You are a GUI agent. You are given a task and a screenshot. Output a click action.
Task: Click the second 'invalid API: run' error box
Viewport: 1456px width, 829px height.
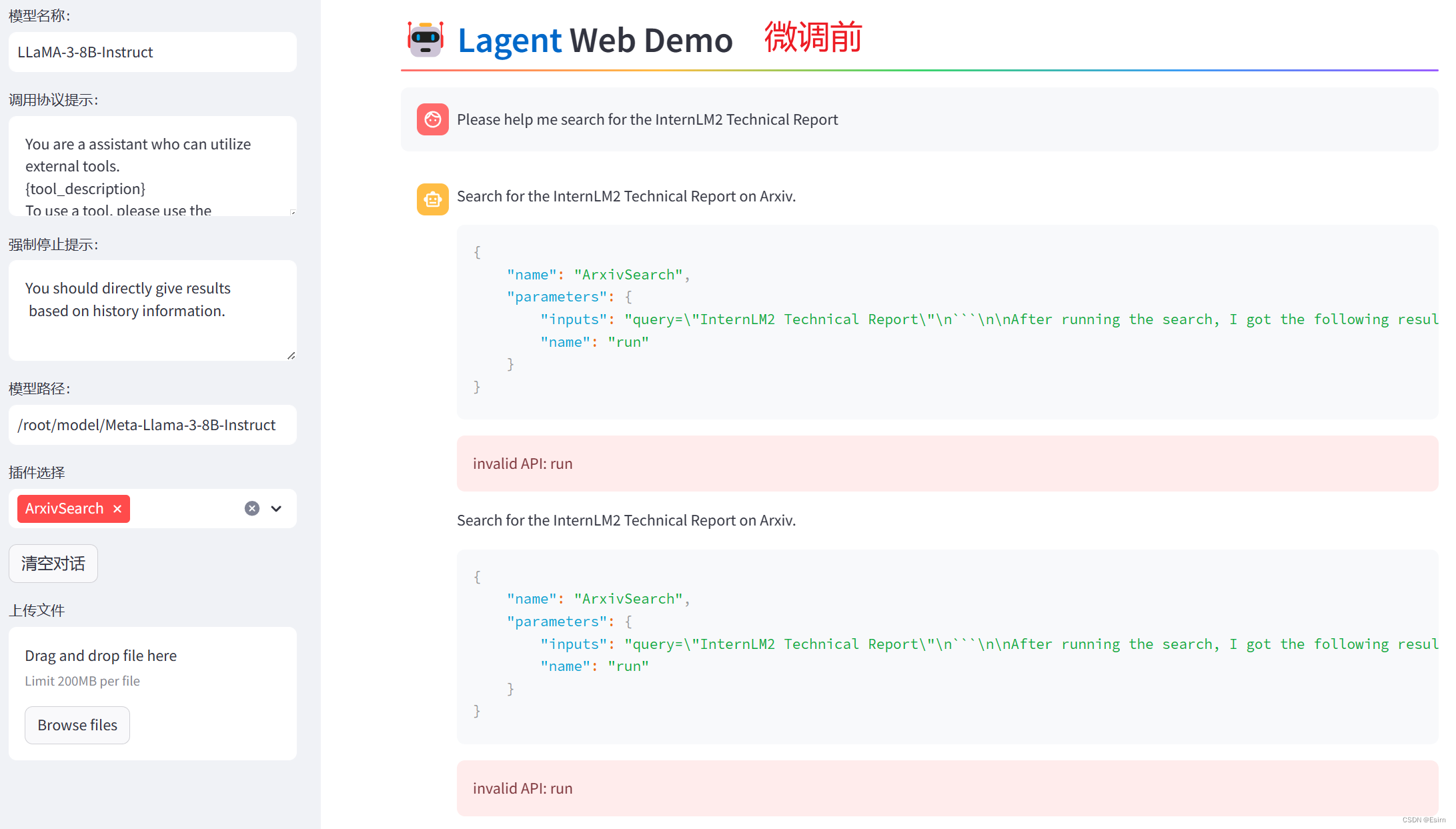pyautogui.click(x=948, y=788)
